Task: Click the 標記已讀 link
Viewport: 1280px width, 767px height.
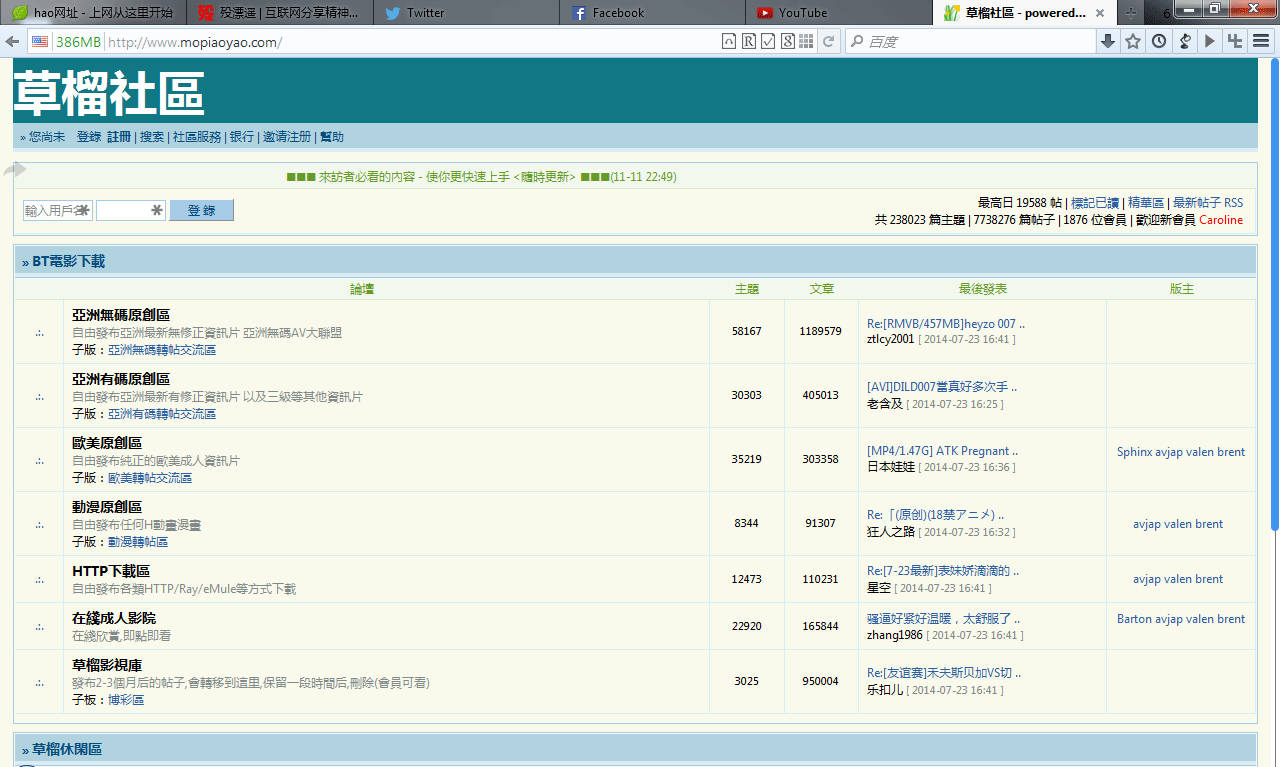Action: [1095, 203]
